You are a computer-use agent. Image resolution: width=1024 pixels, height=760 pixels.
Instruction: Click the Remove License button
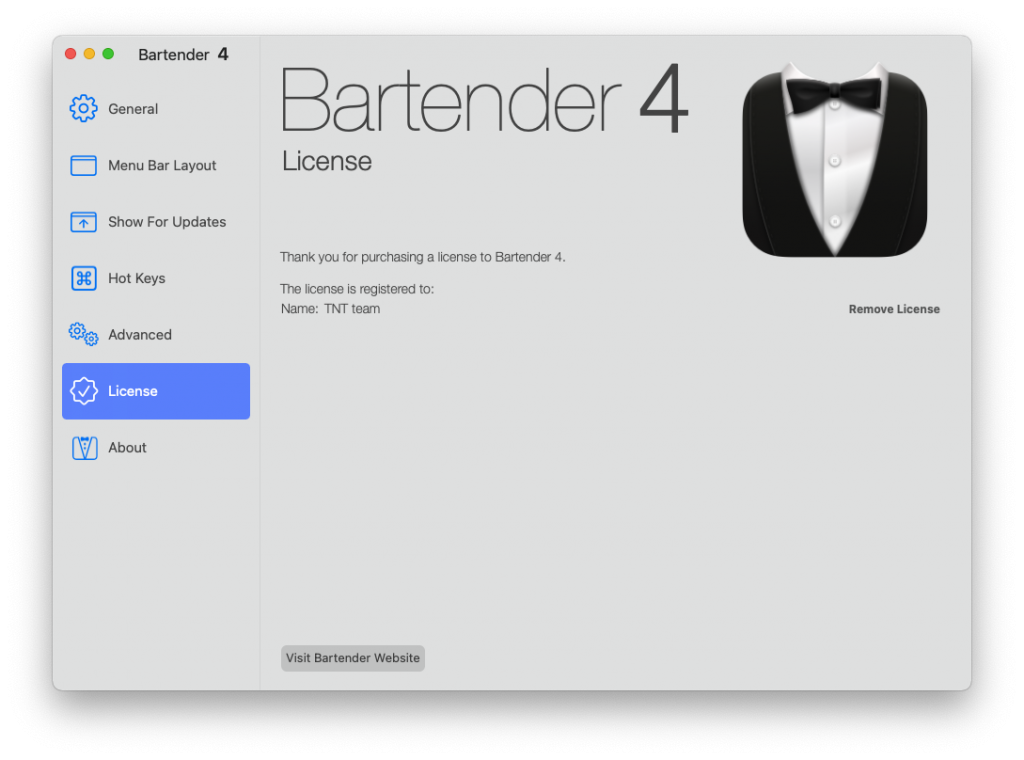coord(894,309)
